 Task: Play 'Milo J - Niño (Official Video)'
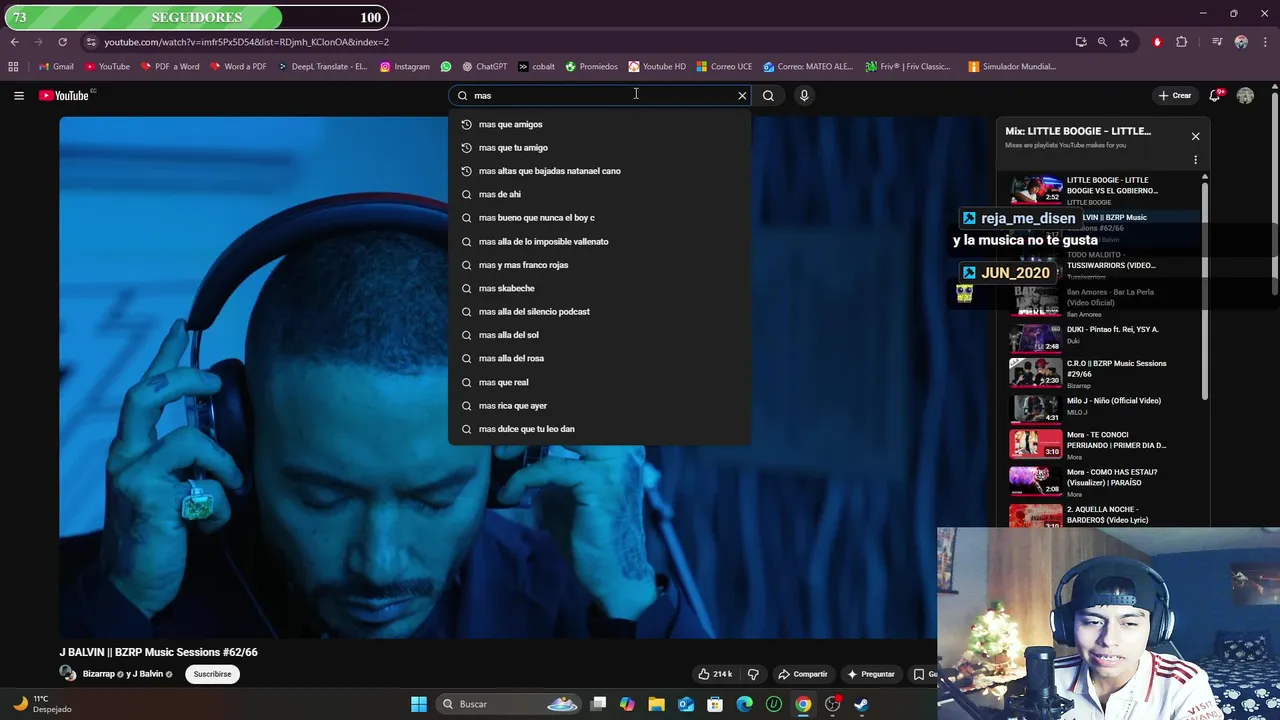[x=1100, y=407]
